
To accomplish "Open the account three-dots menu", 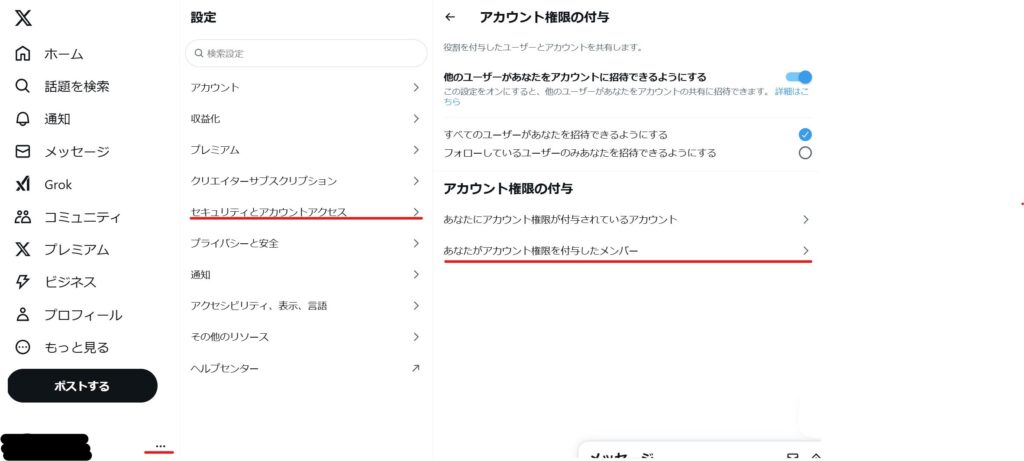I will (x=160, y=445).
